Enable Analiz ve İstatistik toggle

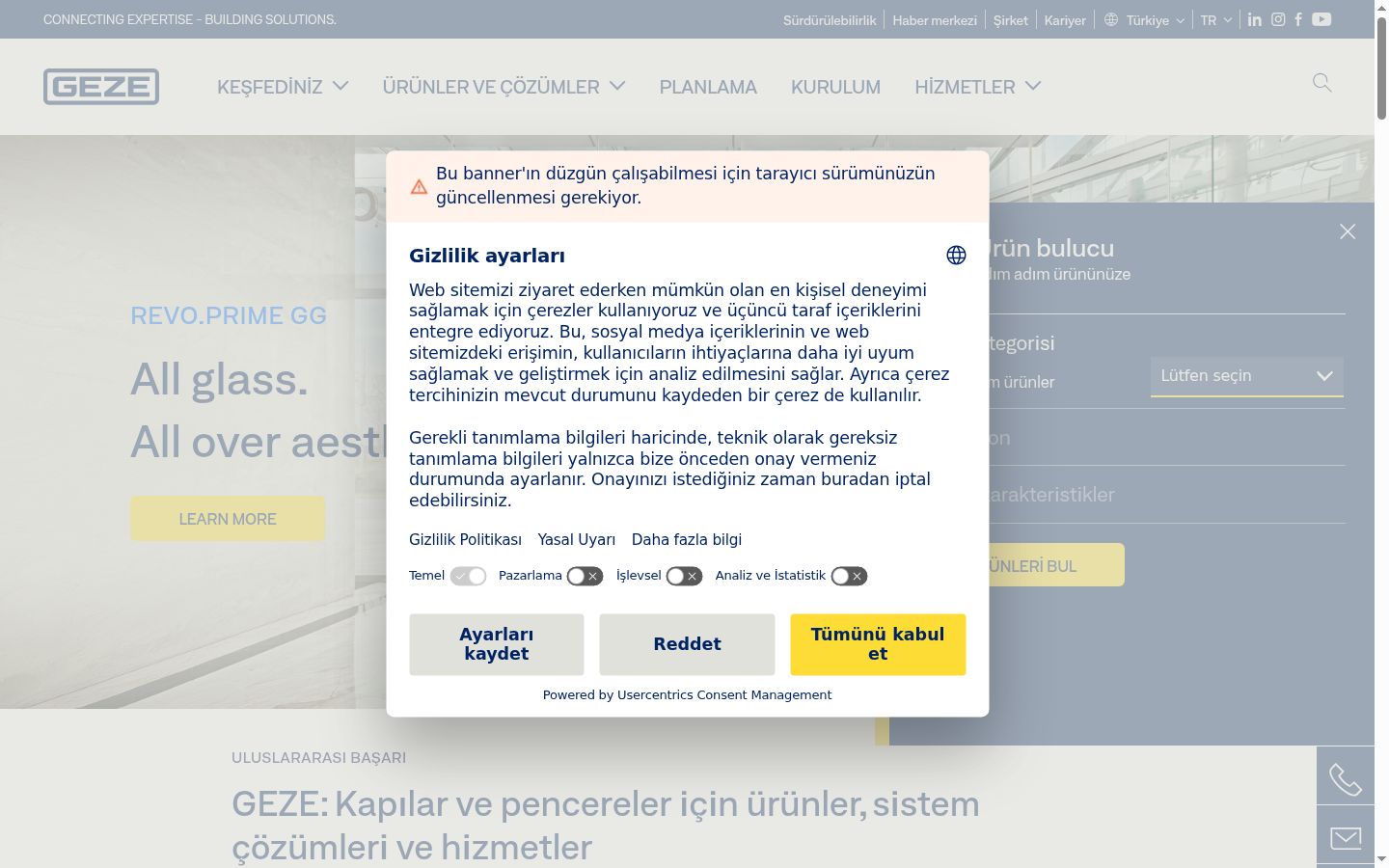pyautogui.click(x=849, y=576)
